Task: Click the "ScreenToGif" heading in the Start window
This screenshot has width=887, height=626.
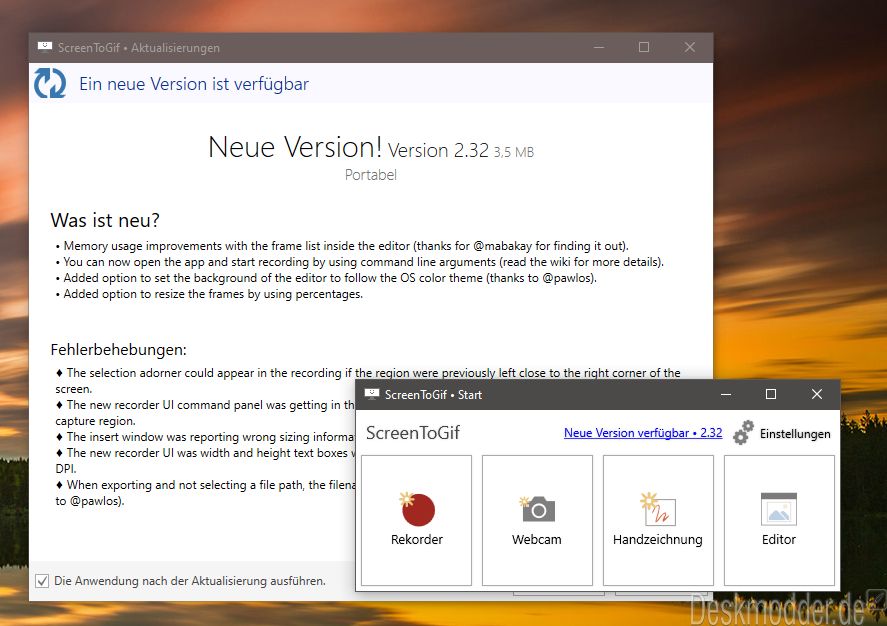Action: pos(413,433)
